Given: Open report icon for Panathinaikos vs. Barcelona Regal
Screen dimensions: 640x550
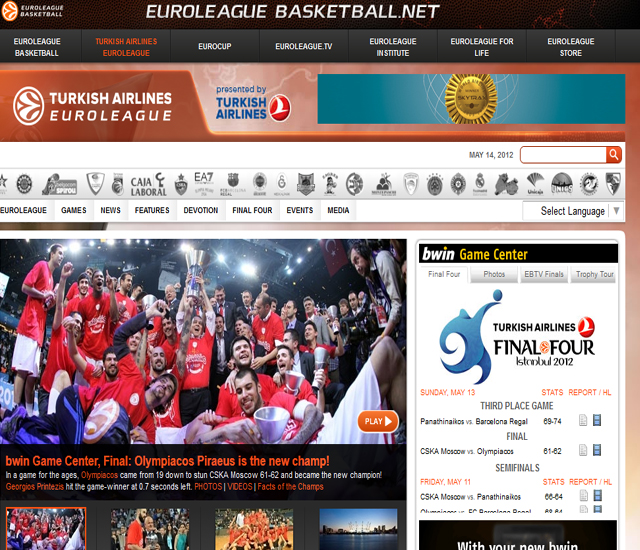Looking at the screenshot, I should (x=583, y=422).
